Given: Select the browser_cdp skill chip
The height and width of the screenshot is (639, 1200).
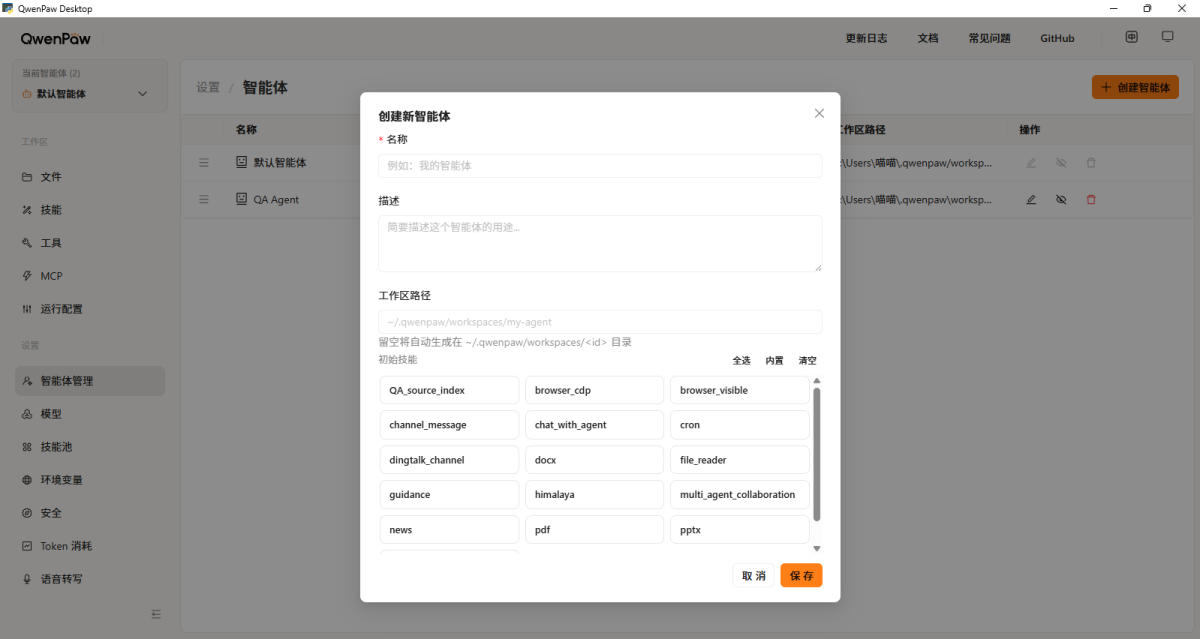Looking at the screenshot, I should (x=594, y=390).
